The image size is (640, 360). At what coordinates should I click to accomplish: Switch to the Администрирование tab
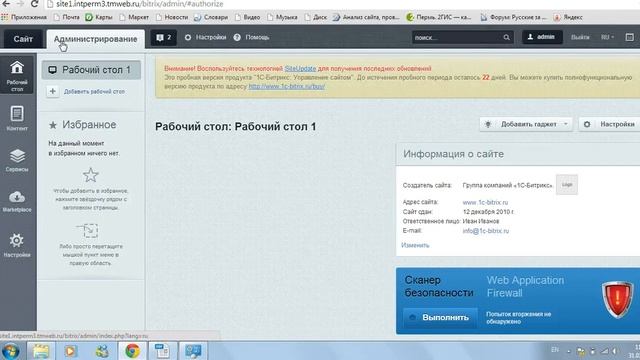coord(96,39)
